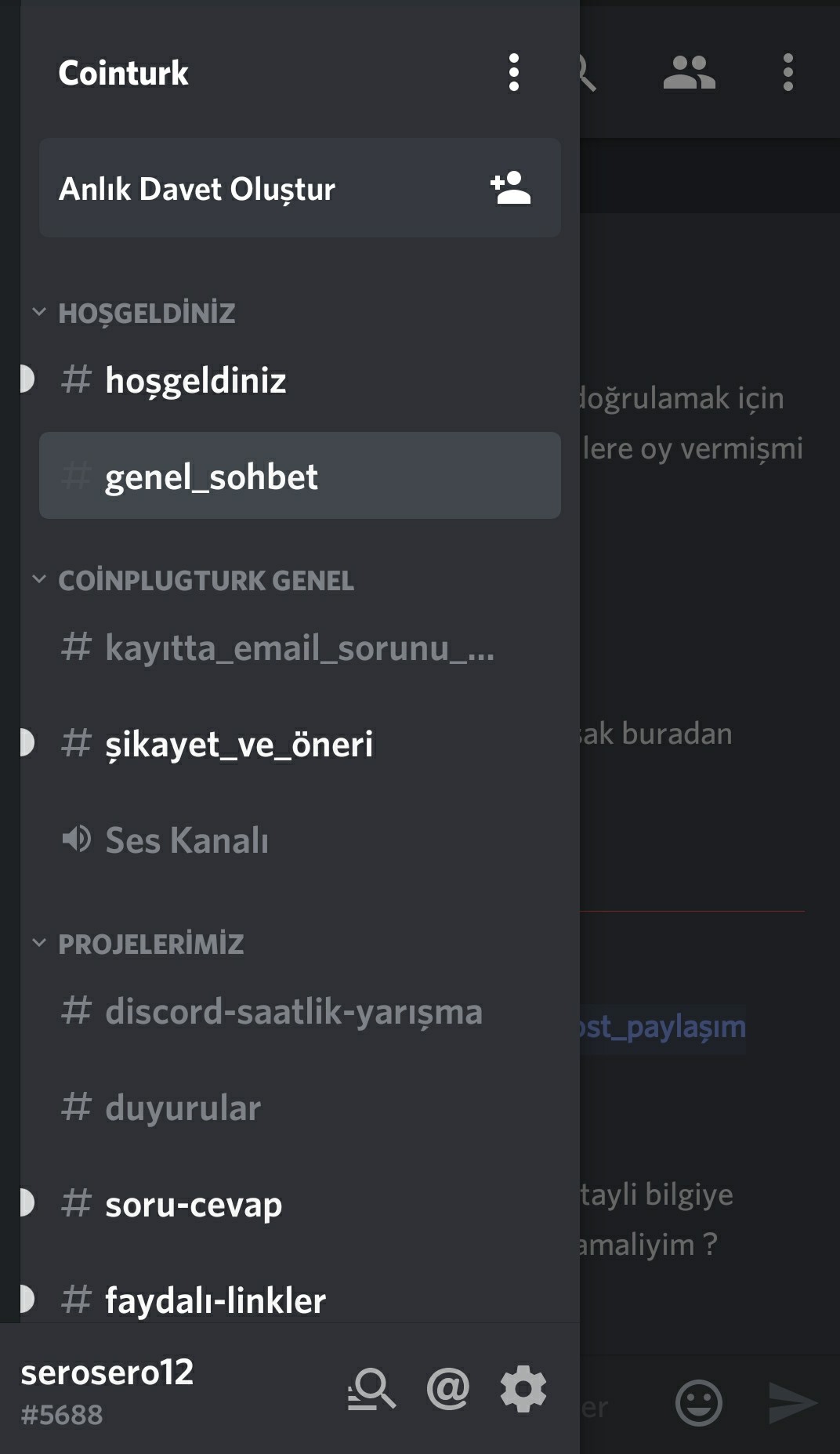Open the quick search icon near username
840x1454 pixels.
[371, 1389]
